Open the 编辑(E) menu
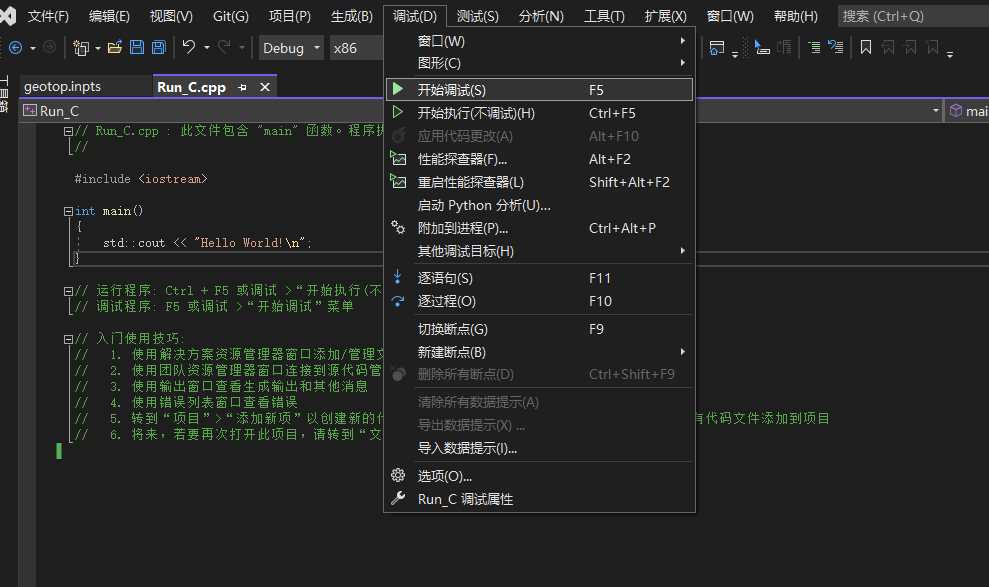The width and height of the screenshot is (989, 587). point(109,16)
